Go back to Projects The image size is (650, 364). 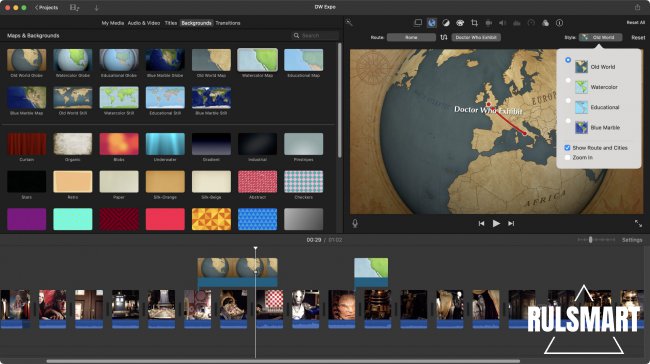coord(46,7)
